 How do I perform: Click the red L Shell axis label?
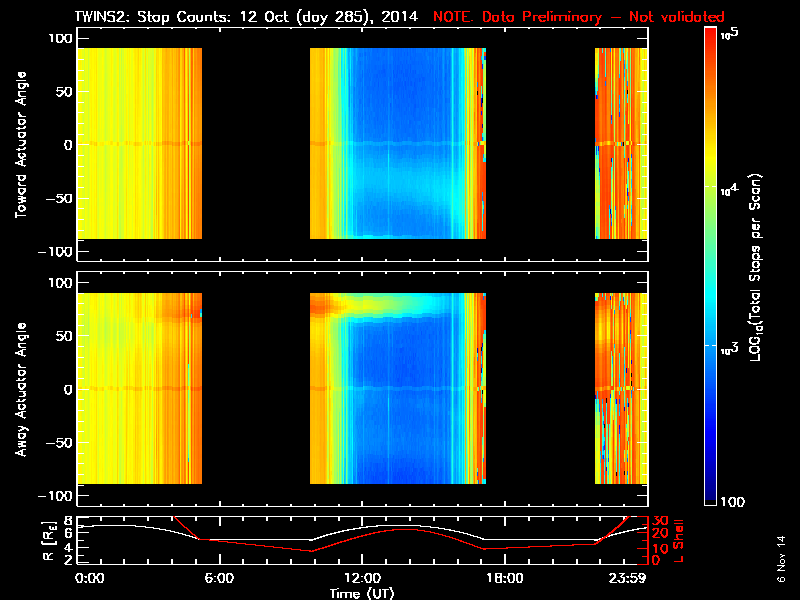pos(679,541)
